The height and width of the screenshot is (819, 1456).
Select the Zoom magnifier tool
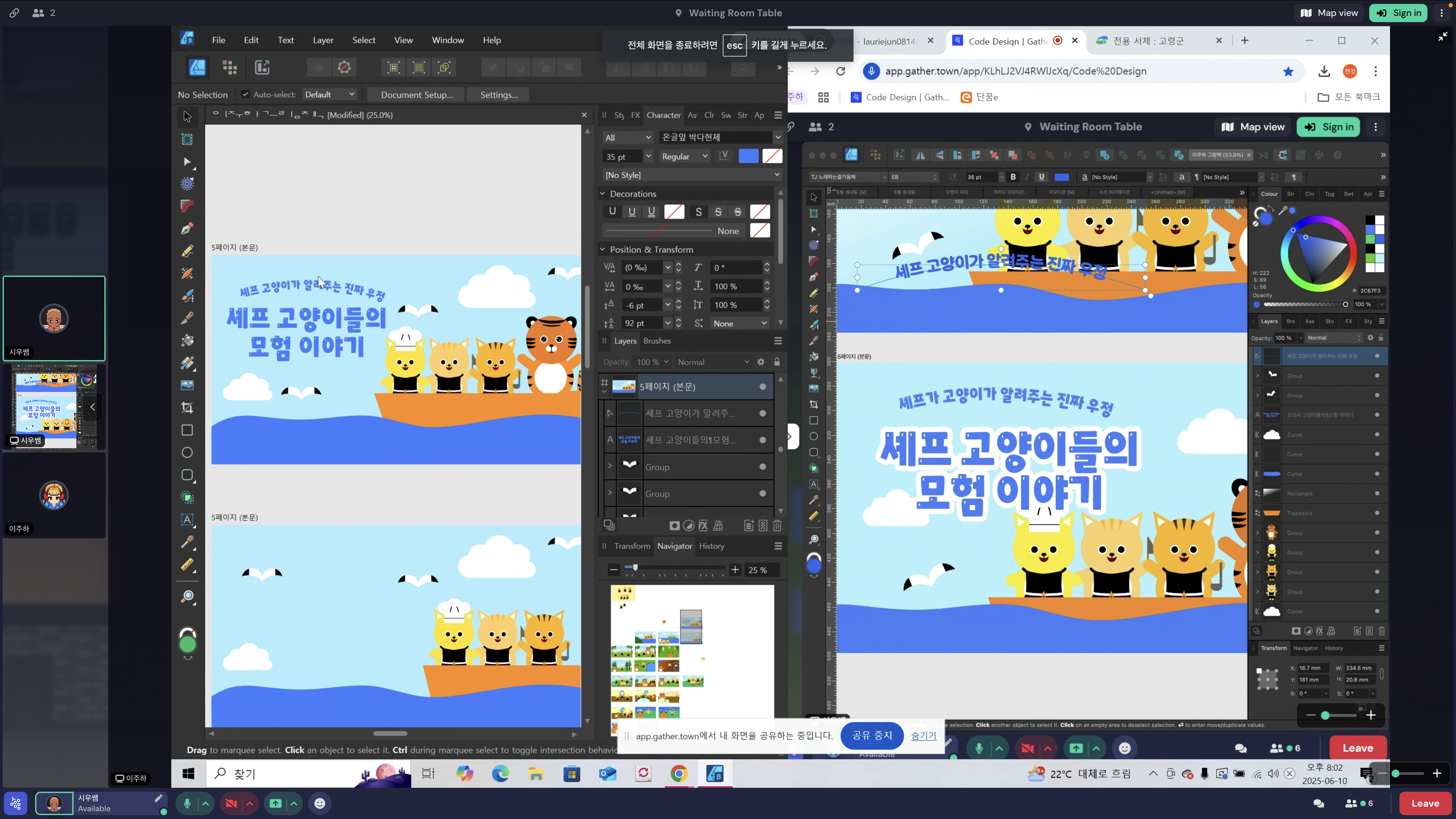(x=187, y=597)
